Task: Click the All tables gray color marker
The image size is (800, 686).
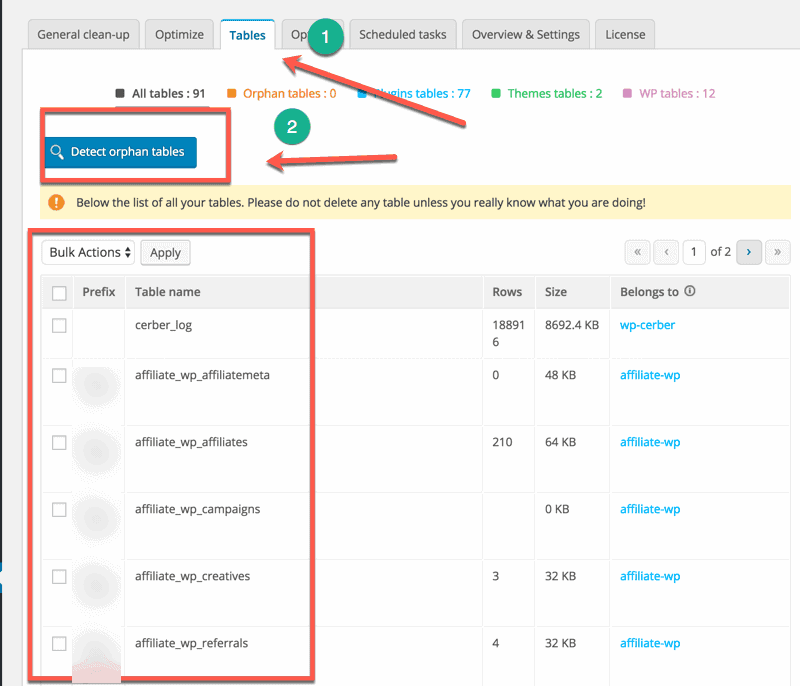Action: [x=120, y=94]
